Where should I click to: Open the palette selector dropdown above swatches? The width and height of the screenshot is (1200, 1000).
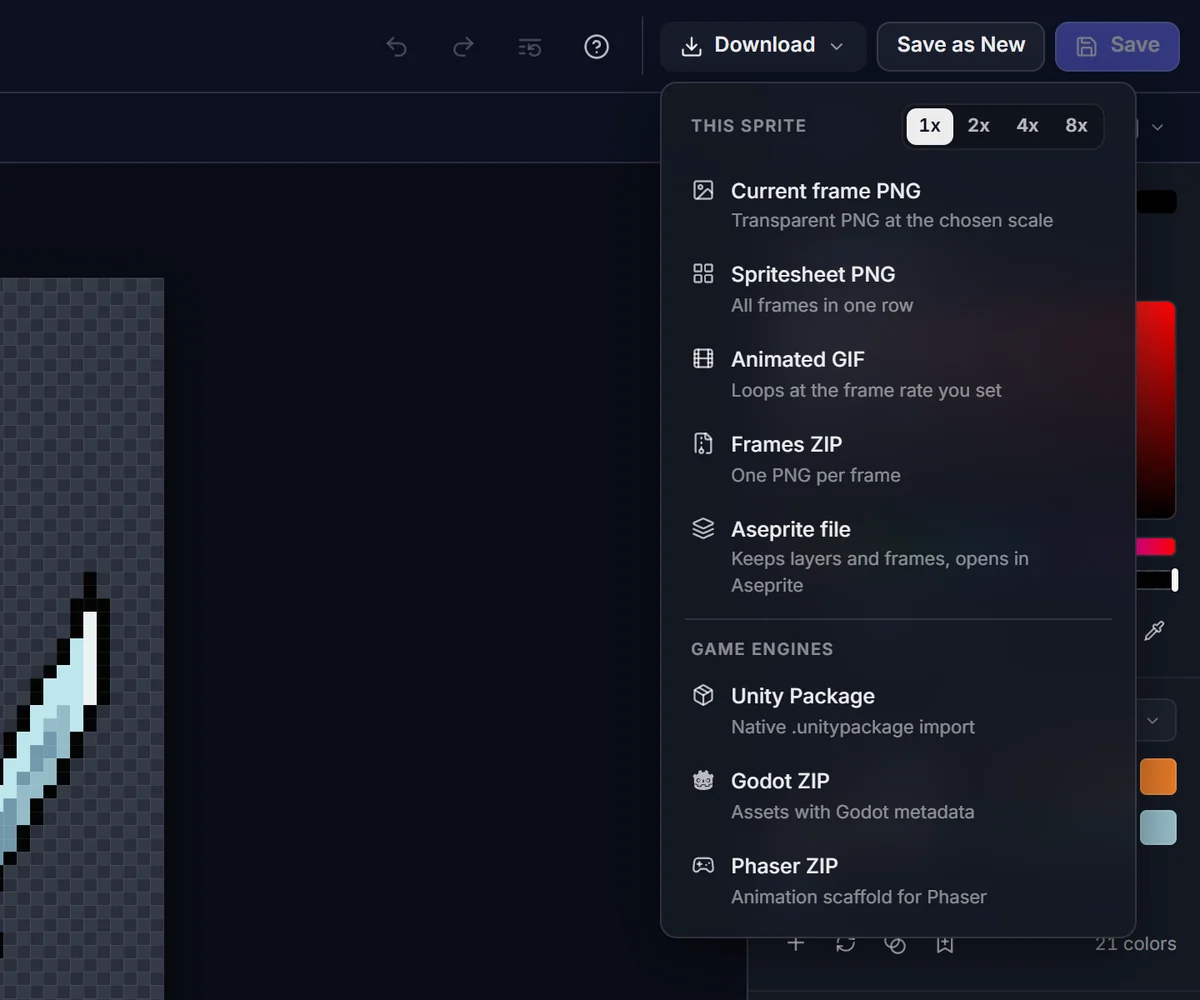[x=1153, y=720]
